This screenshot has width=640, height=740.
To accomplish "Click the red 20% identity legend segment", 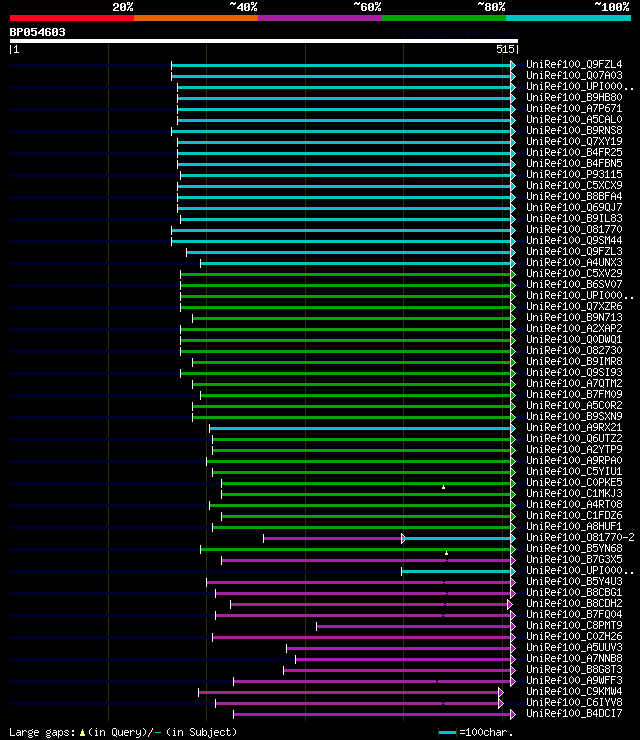I will [72, 18].
